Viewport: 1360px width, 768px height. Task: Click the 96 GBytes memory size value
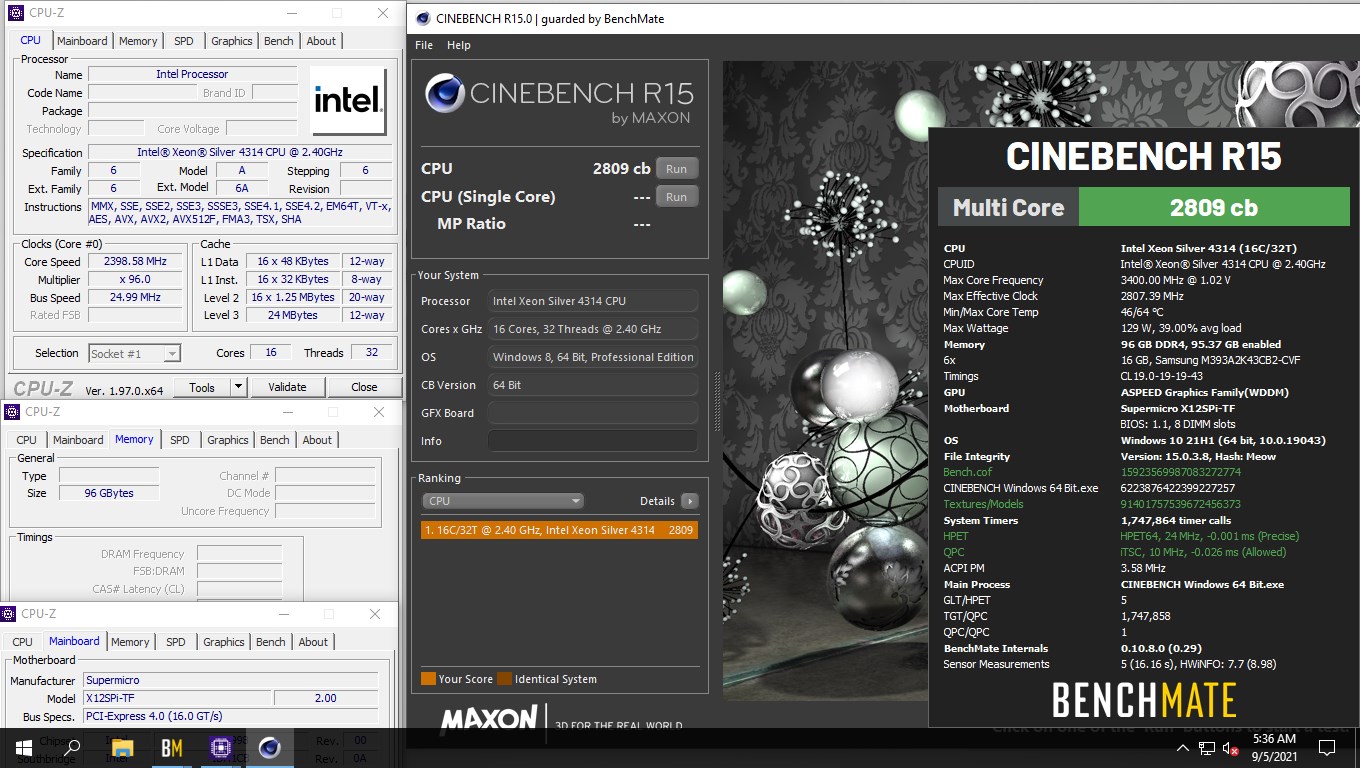109,493
